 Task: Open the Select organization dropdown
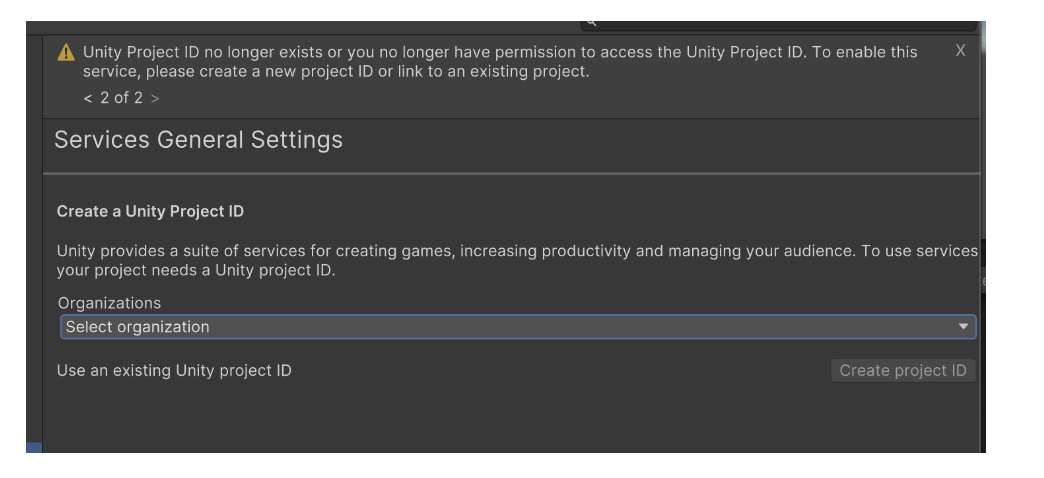click(x=518, y=327)
